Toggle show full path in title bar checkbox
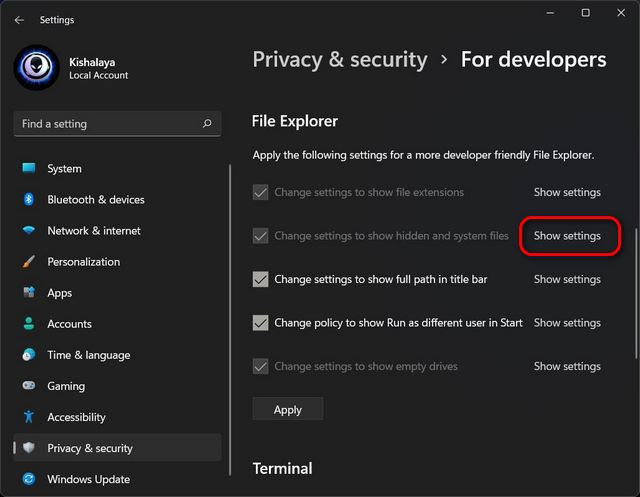640x497 pixels. point(260,280)
